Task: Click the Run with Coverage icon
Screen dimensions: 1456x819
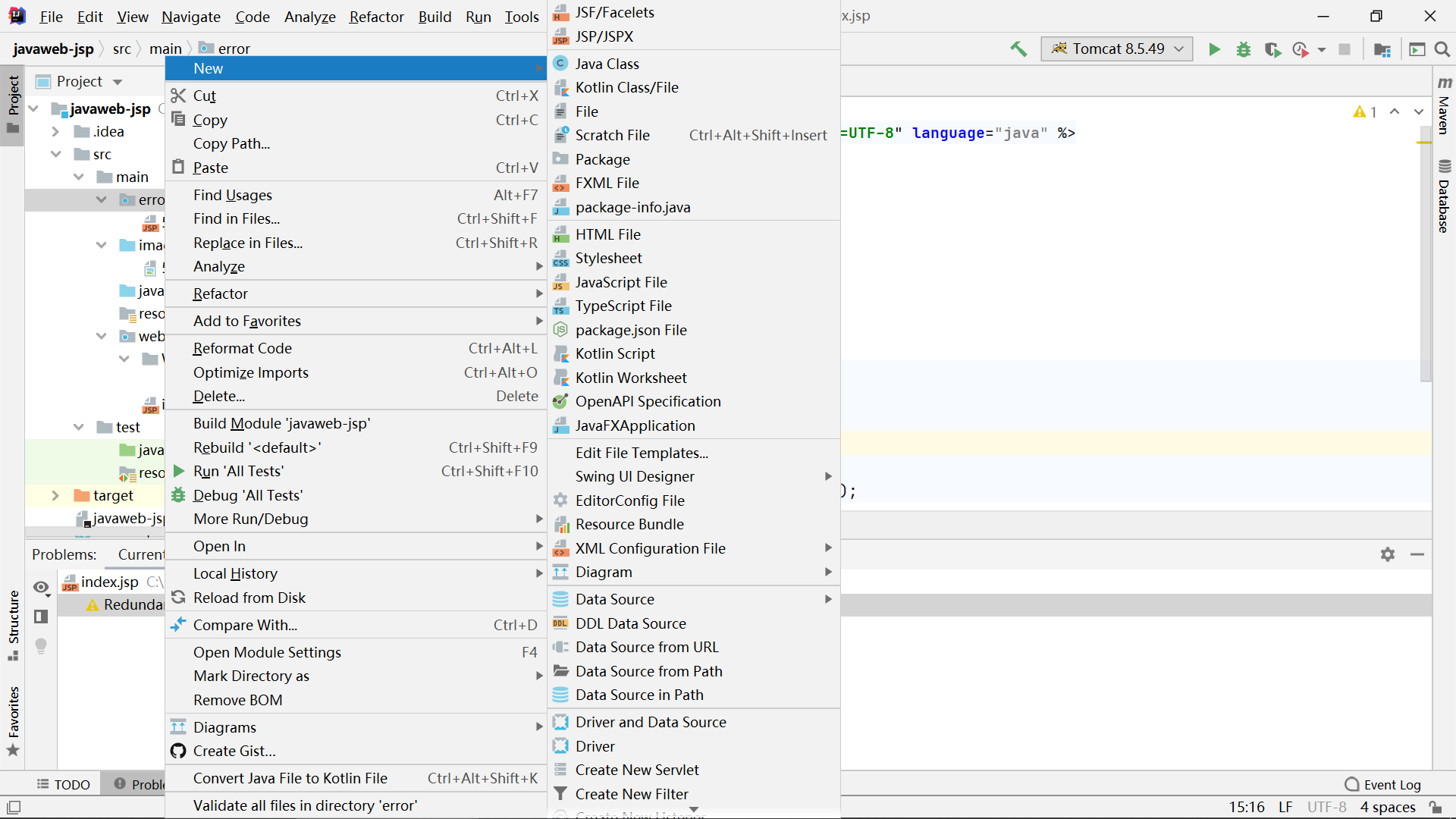Action: [x=1272, y=49]
